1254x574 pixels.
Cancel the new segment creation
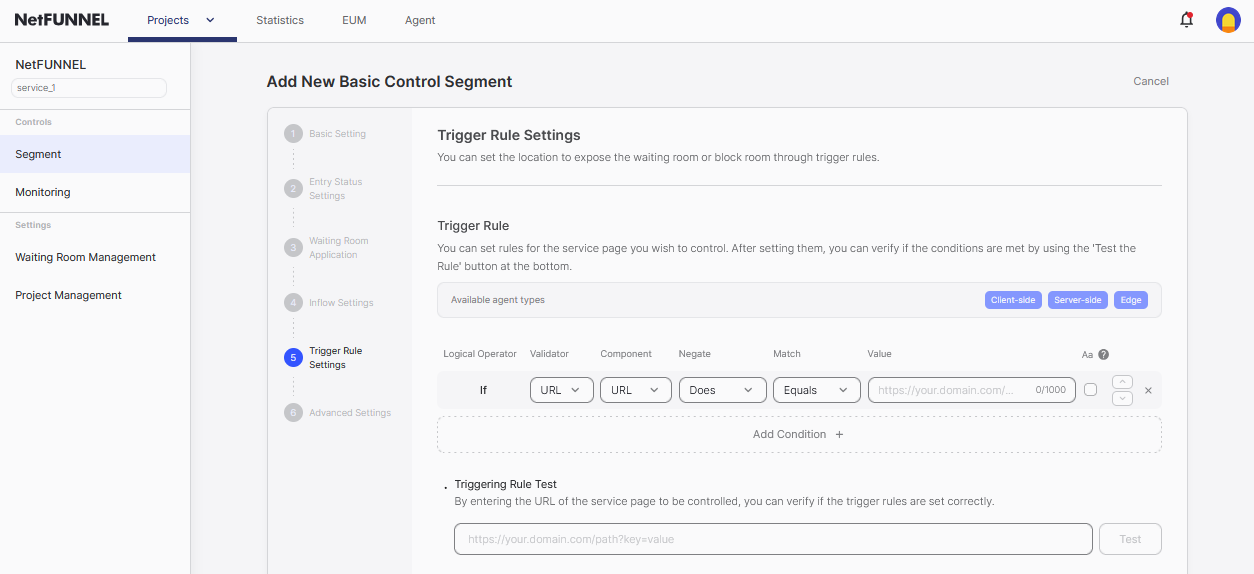[x=1150, y=81]
